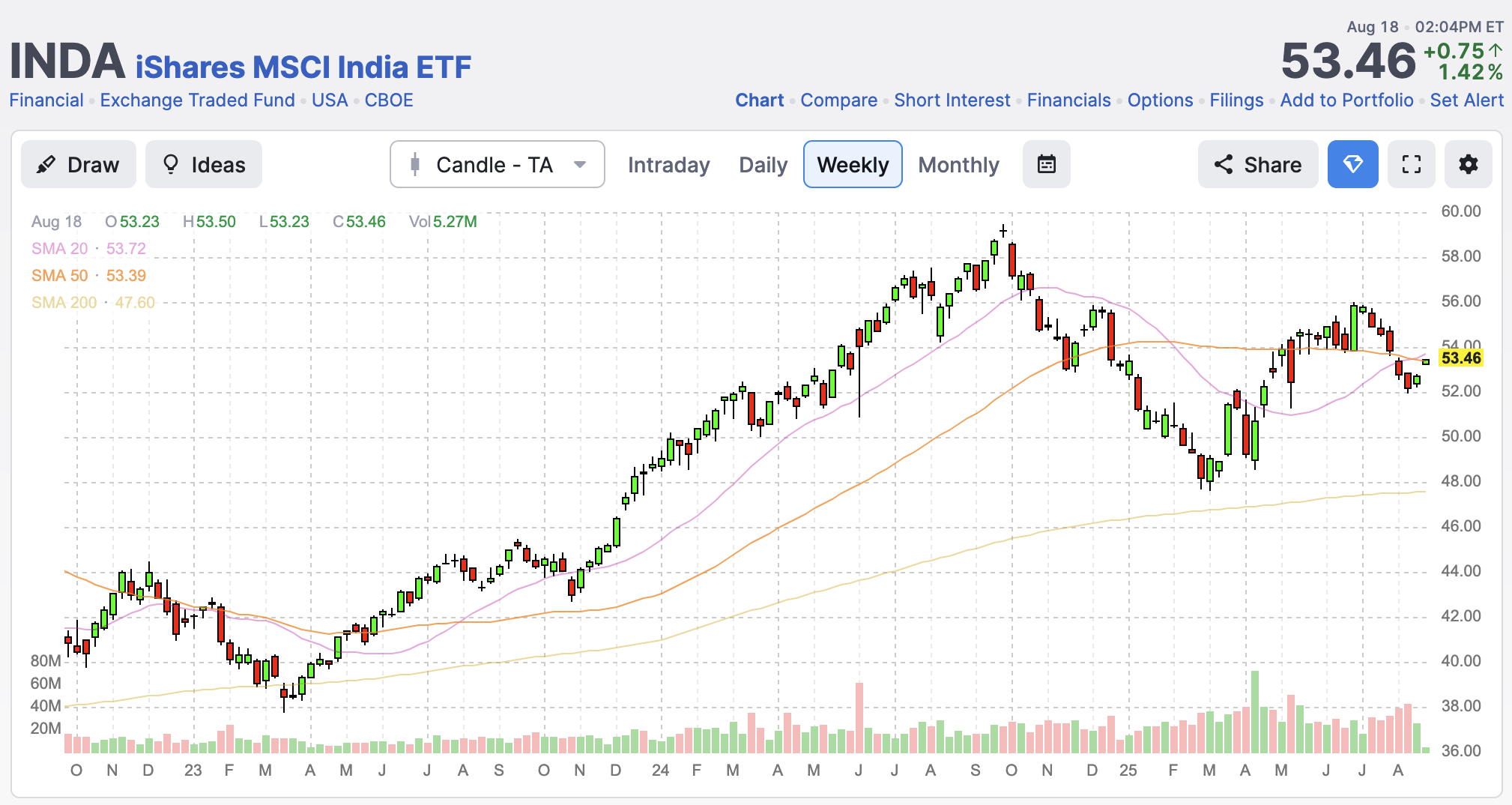The height and width of the screenshot is (805, 1512).
Task: Click the Draw pencil tool button
Action: coord(79,164)
